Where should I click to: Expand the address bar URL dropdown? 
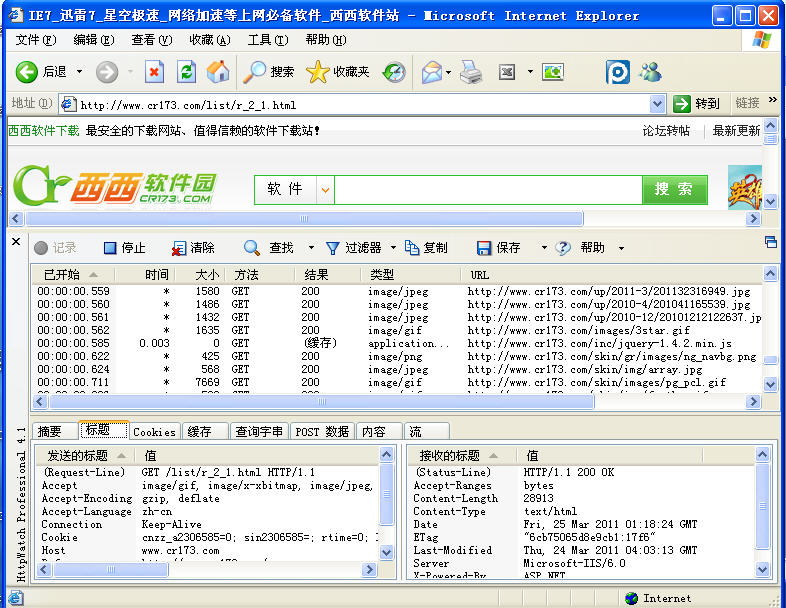click(x=657, y=104)
